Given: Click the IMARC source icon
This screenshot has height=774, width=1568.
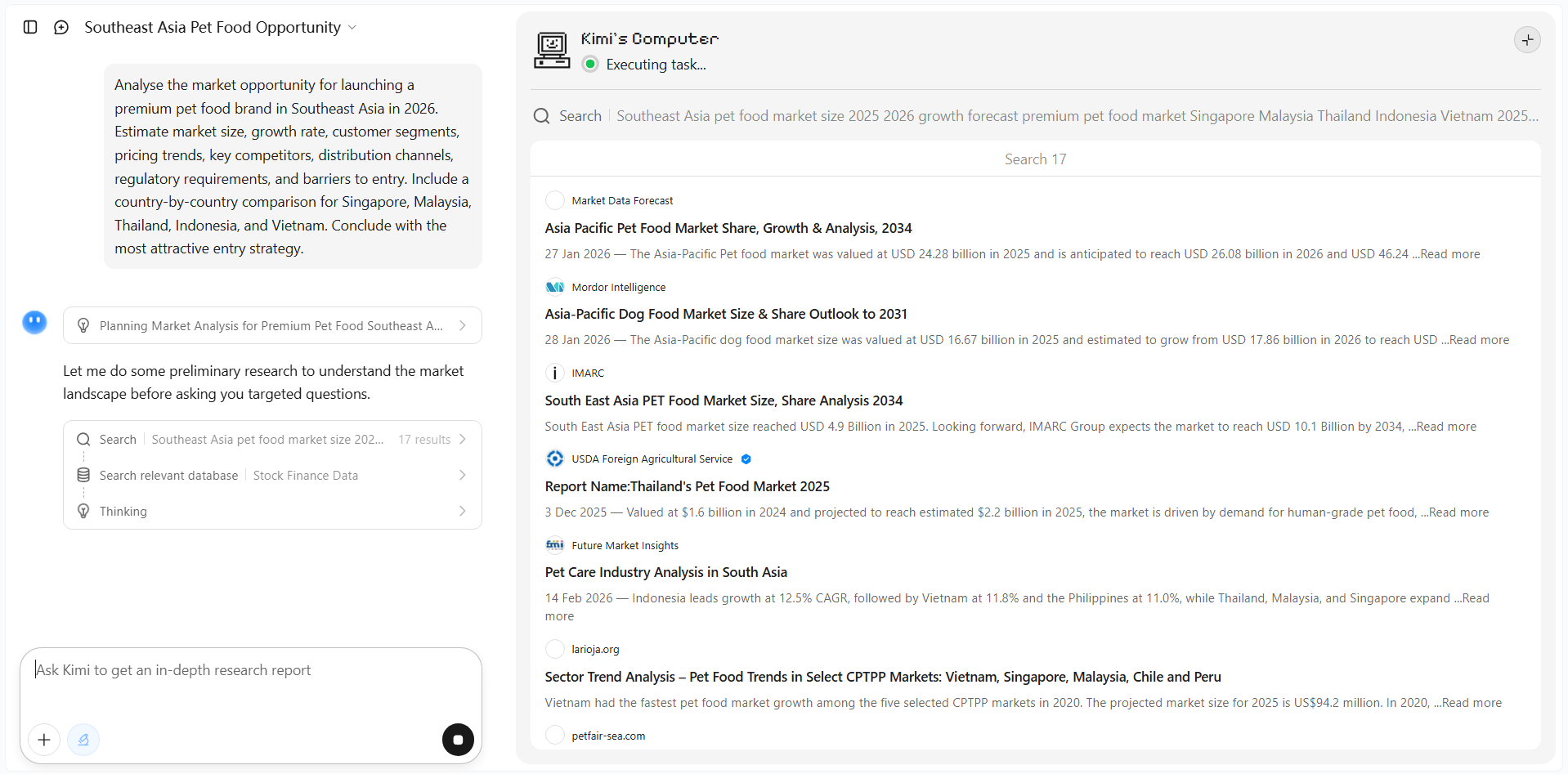Looking at the screenshot, I should pos(555,373).
